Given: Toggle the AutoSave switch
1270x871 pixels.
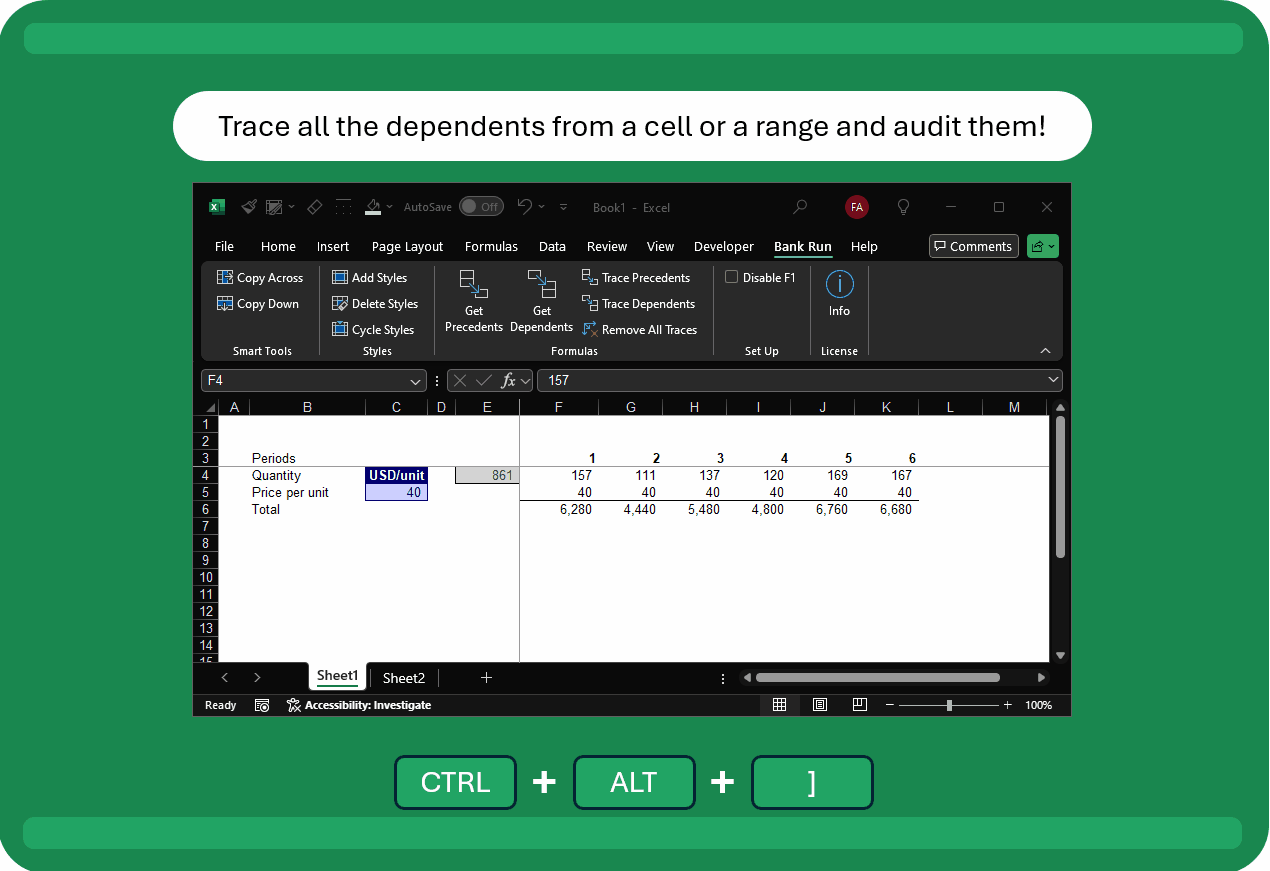Looking at the screenshot, I should coord(481,207).
